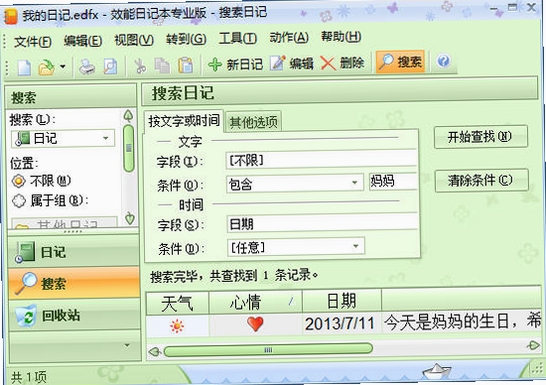Open the 工具(T) menu
The height and width of the screenshot is (385, 546).
[x=238, y=38]
